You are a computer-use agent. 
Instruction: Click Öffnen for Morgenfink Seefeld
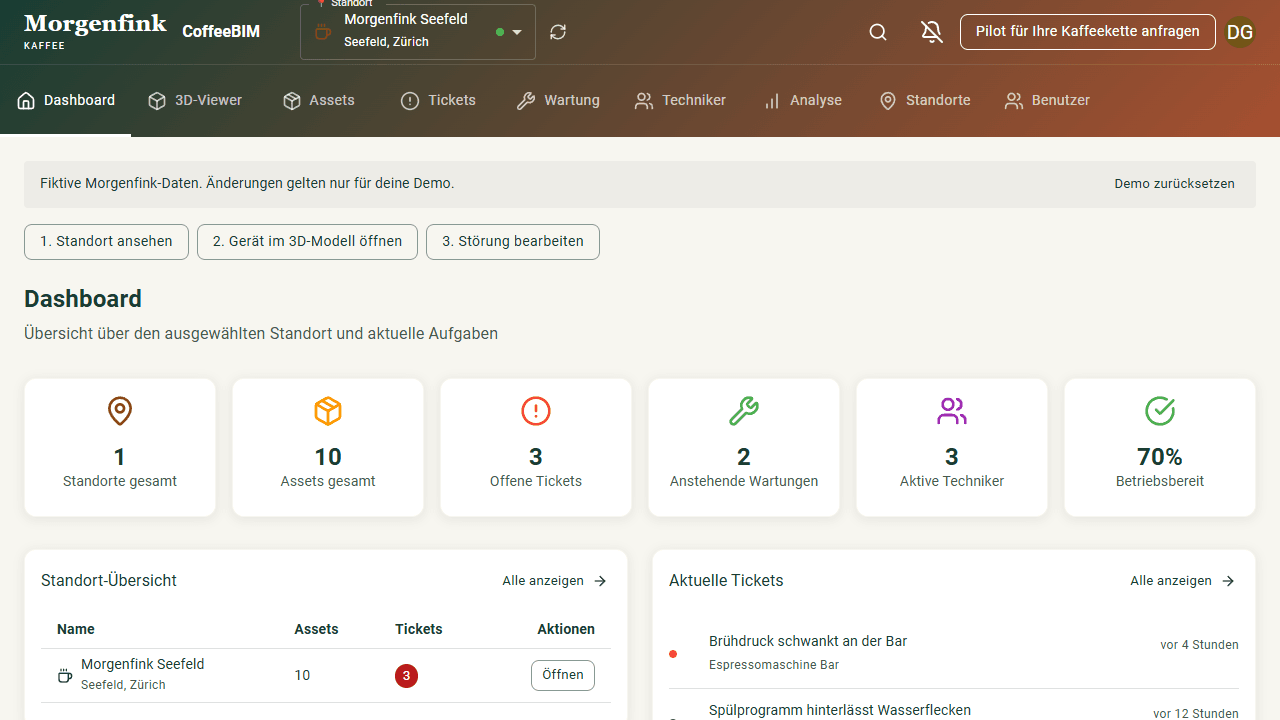point(563,675)
